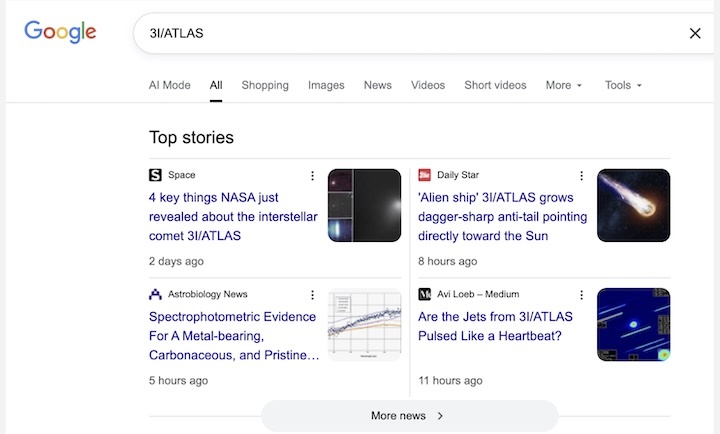Click the Medium favicon for Avi Loeb
The image size is (720, 434).
[424, 294]
